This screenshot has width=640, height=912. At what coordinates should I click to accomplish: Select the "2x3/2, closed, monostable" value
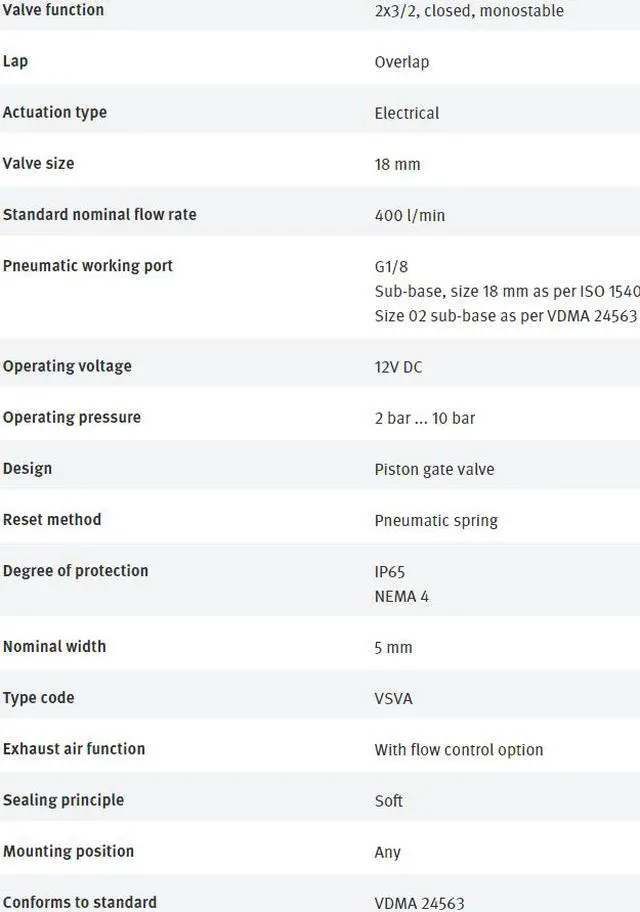(469, 11)
